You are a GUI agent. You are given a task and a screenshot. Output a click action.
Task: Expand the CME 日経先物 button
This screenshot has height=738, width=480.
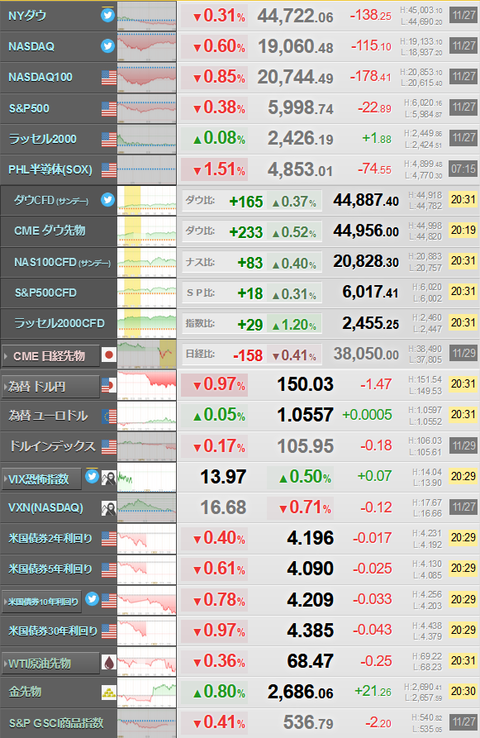coord(51,356)
